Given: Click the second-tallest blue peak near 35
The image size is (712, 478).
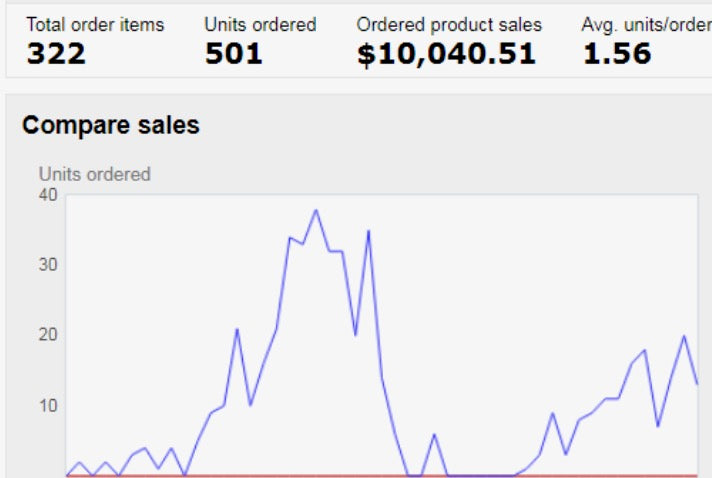Looking at the screenshot, I should coord(368,231).
